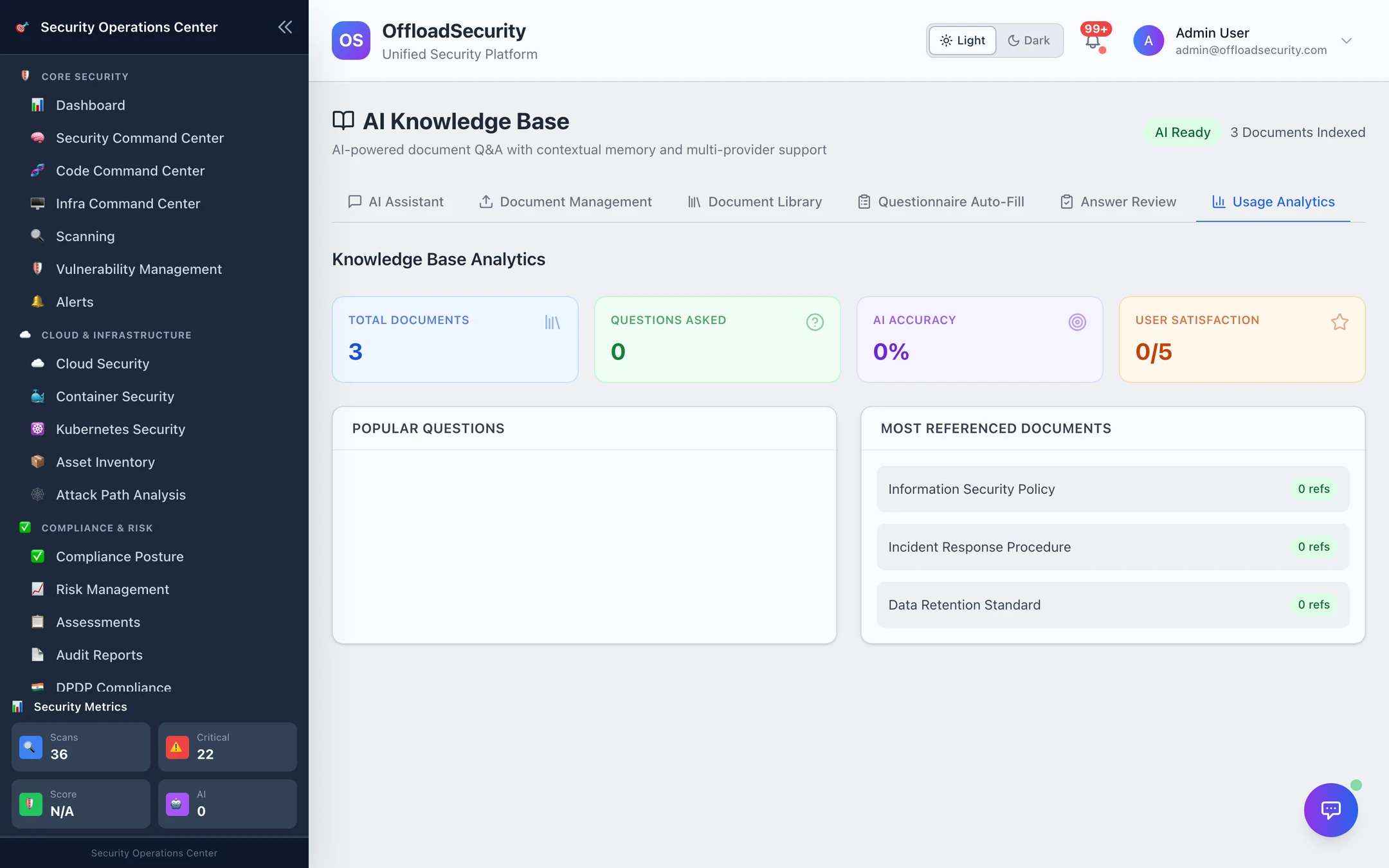Click the Scans metric tile
1389x868 pixels.
(81, 747)
